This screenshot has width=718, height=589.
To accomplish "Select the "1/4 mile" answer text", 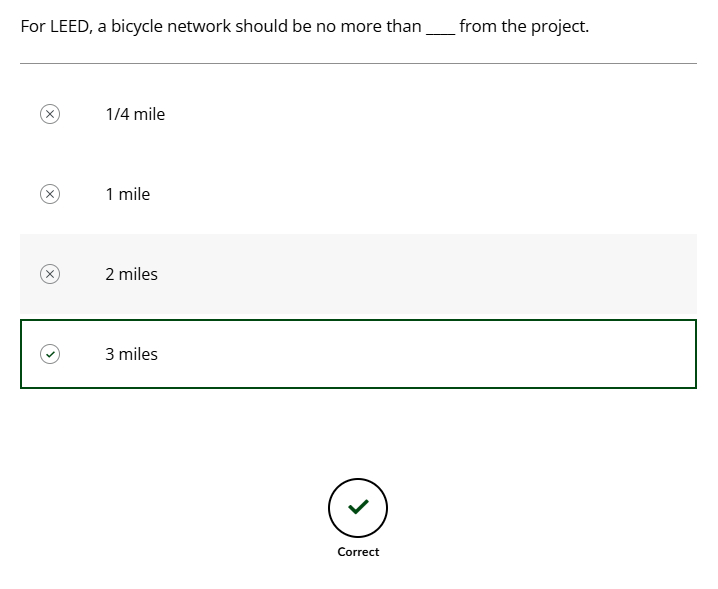I will tap(135, 114).
